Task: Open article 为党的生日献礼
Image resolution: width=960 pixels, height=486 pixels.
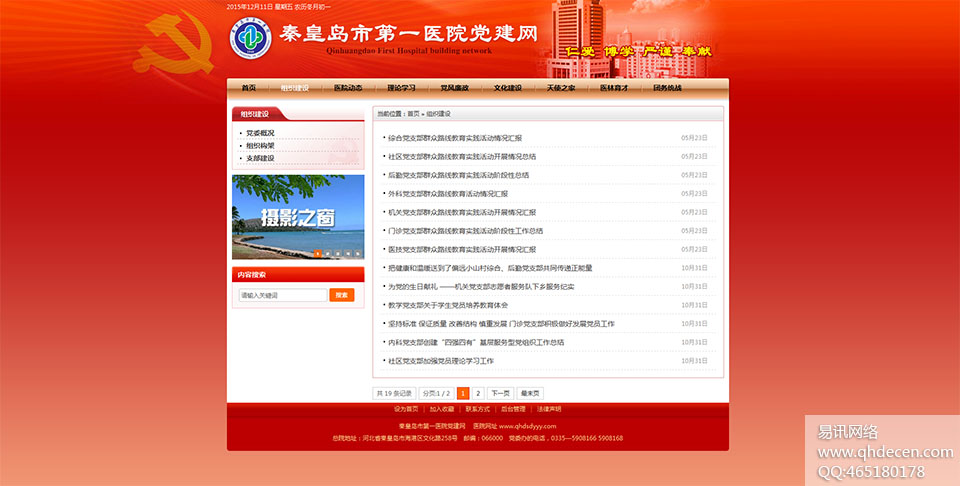Action: tap(481, 286)
